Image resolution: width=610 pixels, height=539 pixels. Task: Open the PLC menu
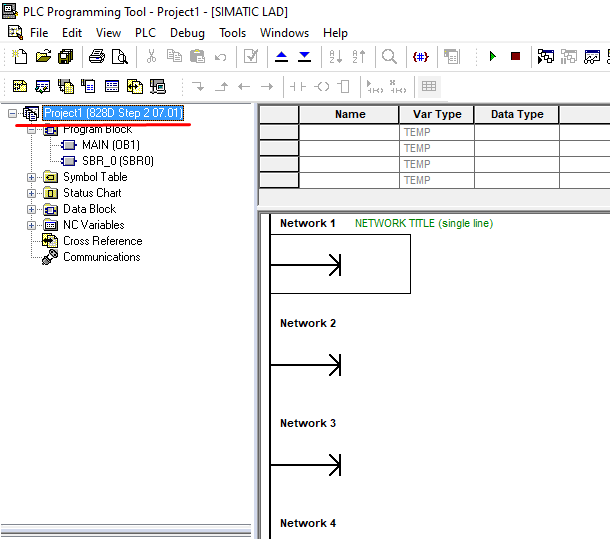click(x=145, y=33)
